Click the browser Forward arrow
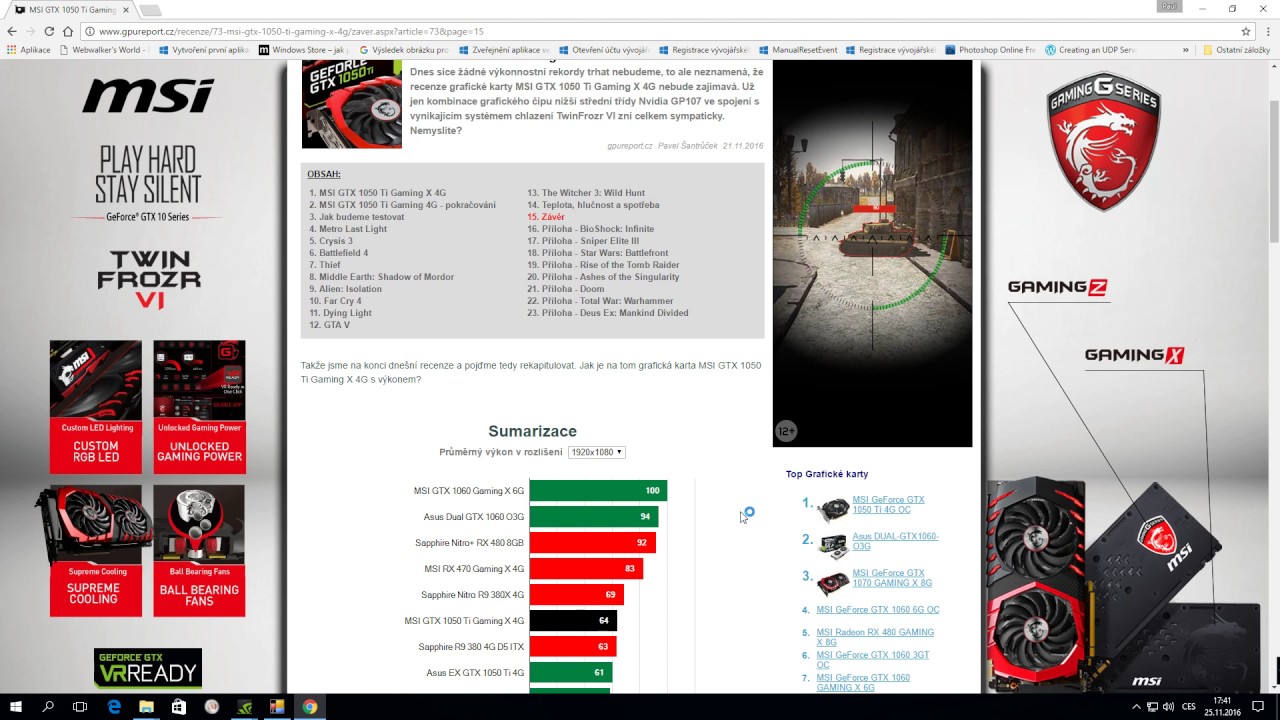 31,32
